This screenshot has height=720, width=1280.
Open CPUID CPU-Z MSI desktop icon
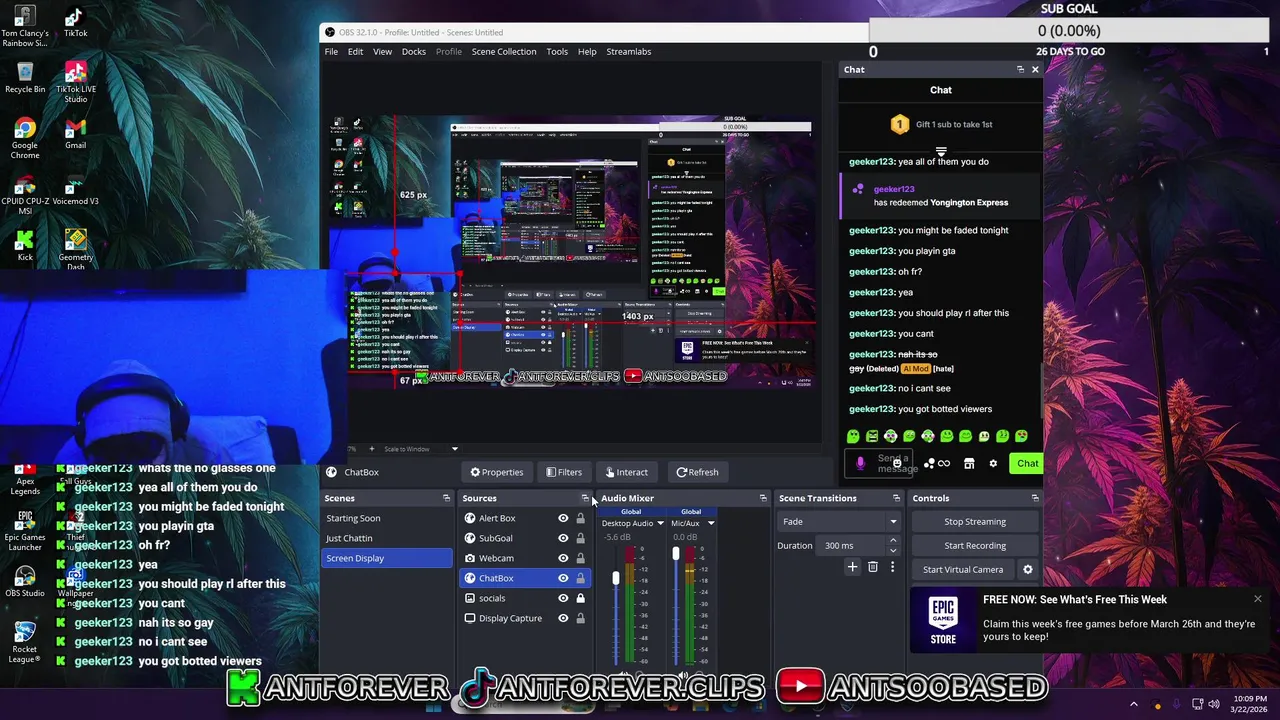(25, 195)
